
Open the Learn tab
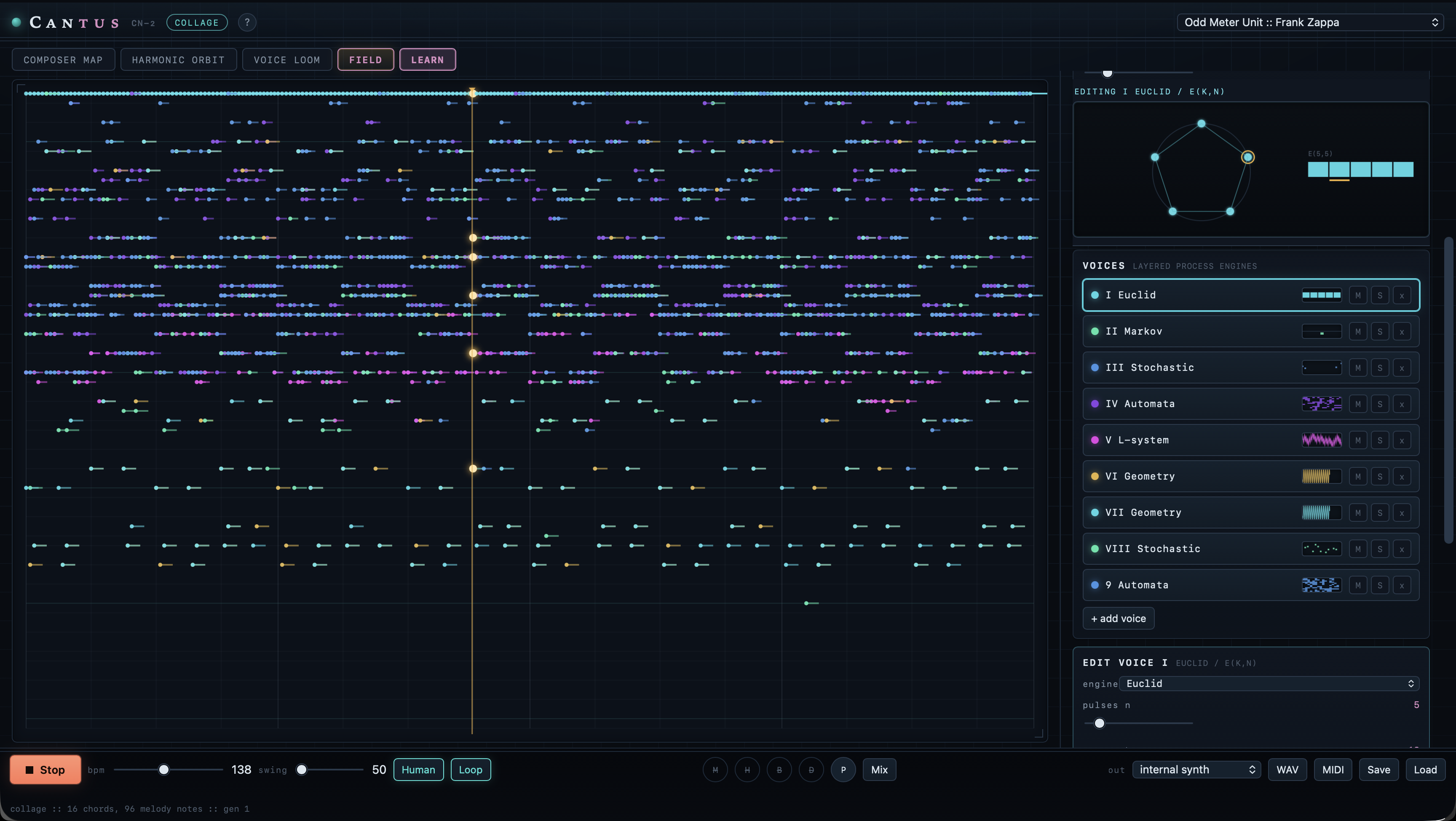pos(427,59)
